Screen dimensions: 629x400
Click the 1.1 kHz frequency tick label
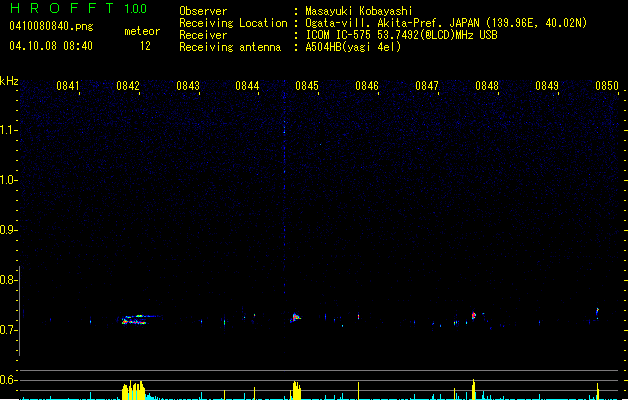8,130
